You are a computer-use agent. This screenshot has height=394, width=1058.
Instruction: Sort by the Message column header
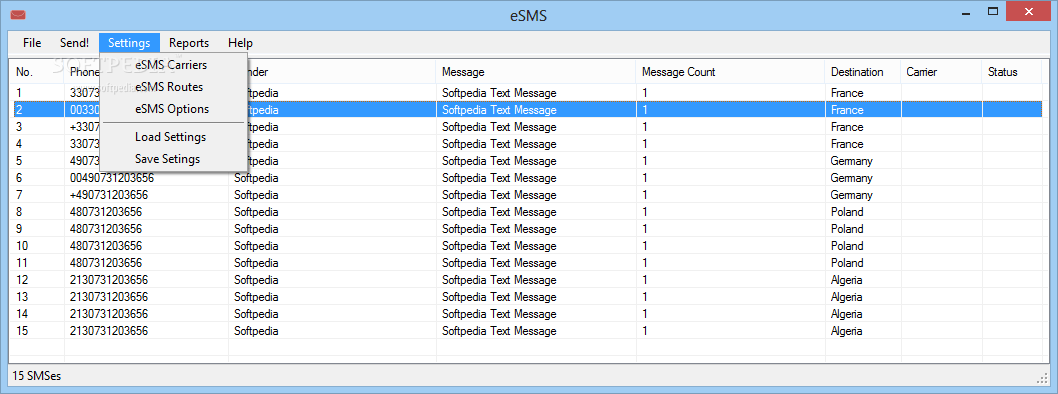[x=536, y=72]
